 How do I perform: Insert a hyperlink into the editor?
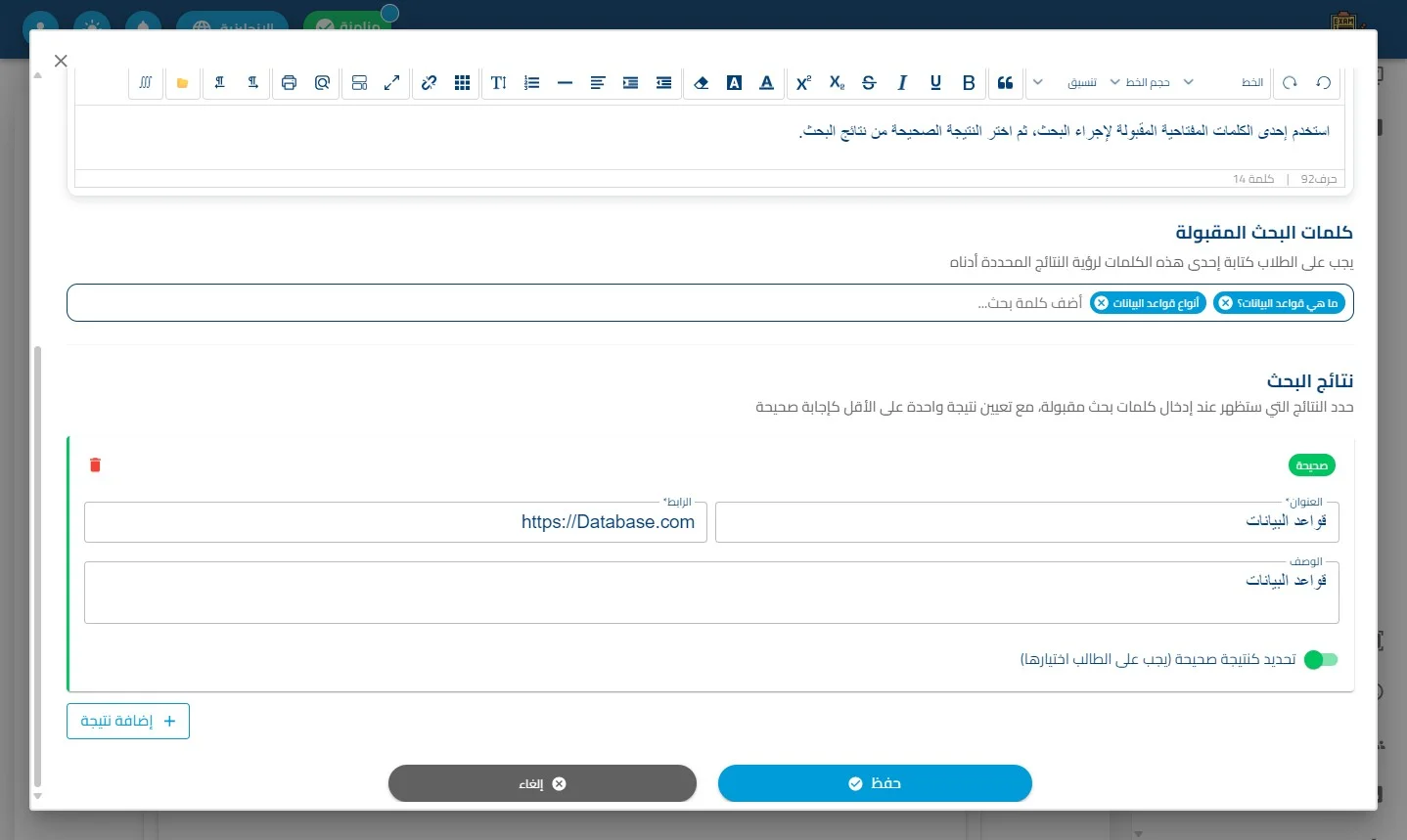click(430, 83)
